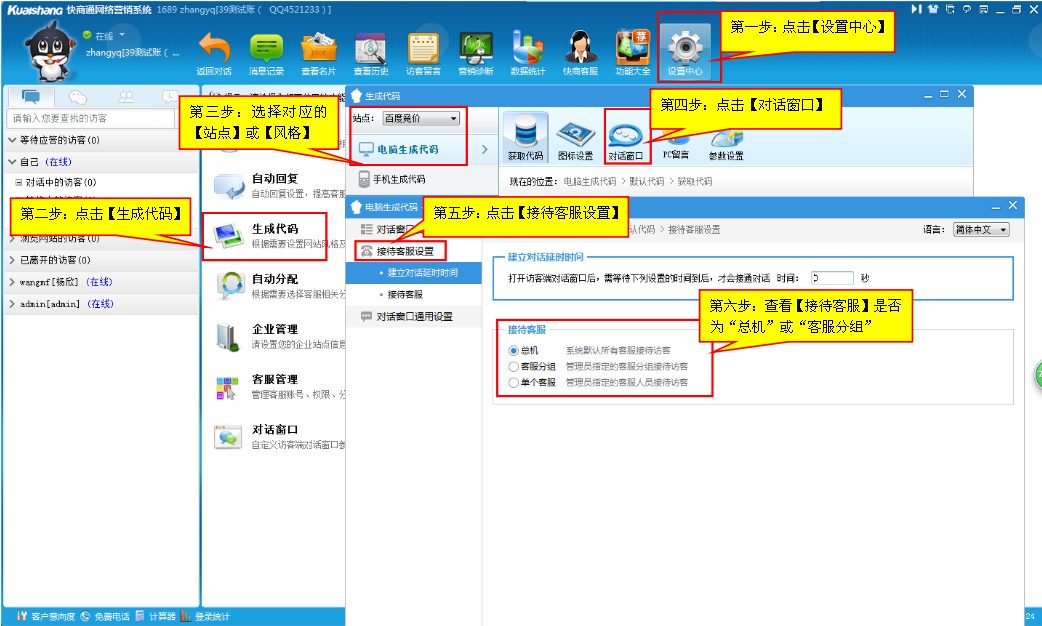Click the visitor search input box
Screen dimensions: 1042x626
100,118
